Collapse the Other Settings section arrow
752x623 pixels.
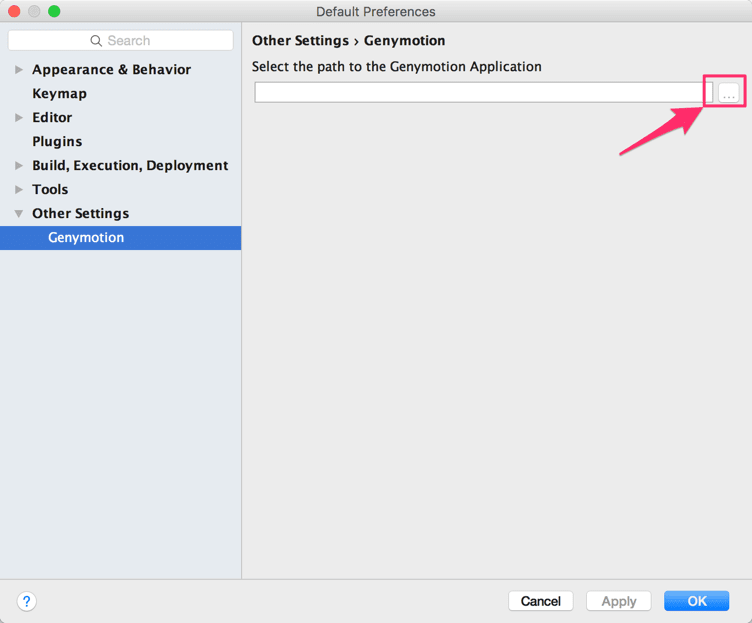(19, 213)
